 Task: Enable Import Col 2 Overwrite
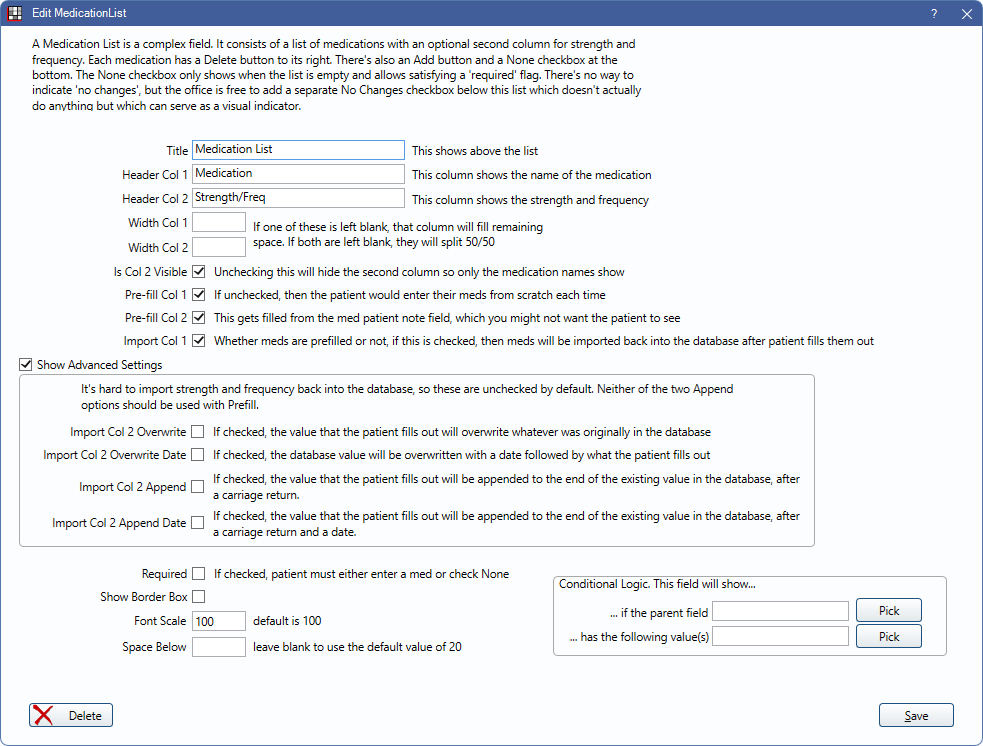click(198, 432)
